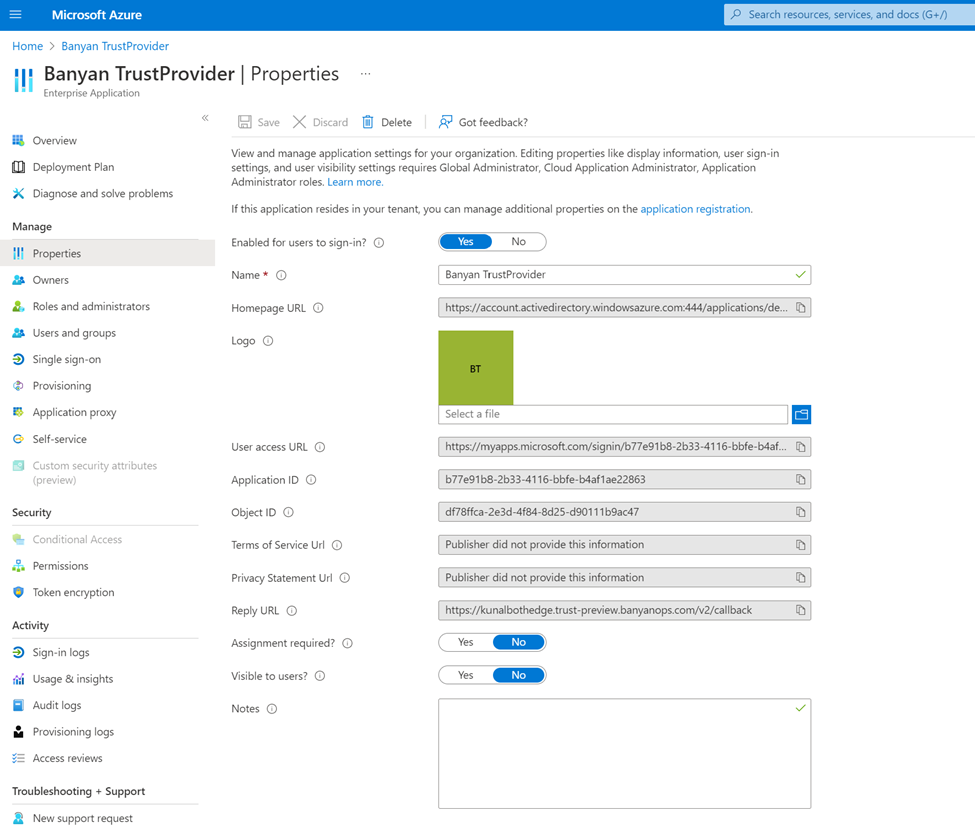Click the Discard button

(x=320, y=122)
